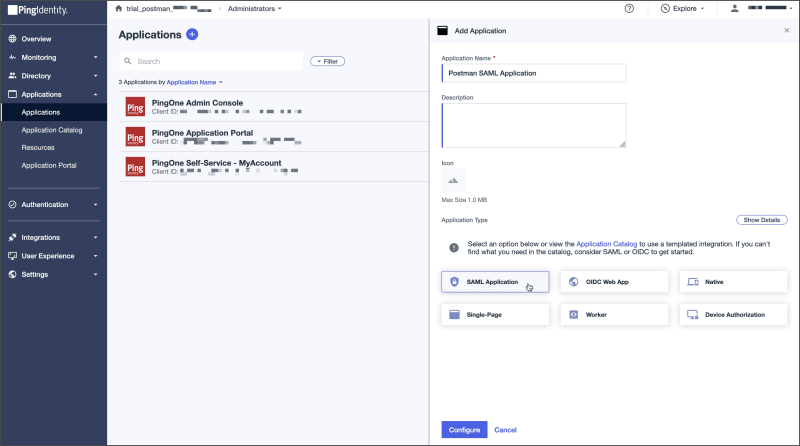This screenshot has width=800, height=446.
Task: Select the OIDC Web App type card
Action: tap(614, 282)
